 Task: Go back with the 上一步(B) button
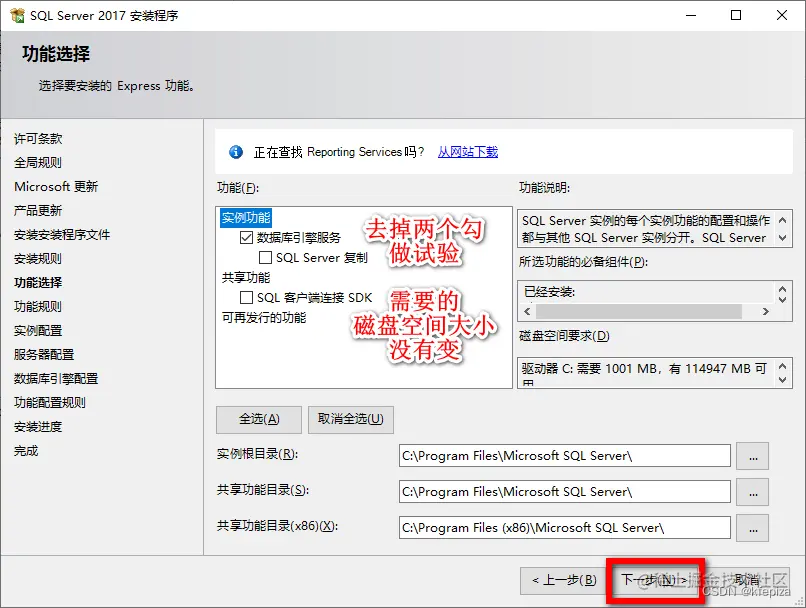coord(564,581)
